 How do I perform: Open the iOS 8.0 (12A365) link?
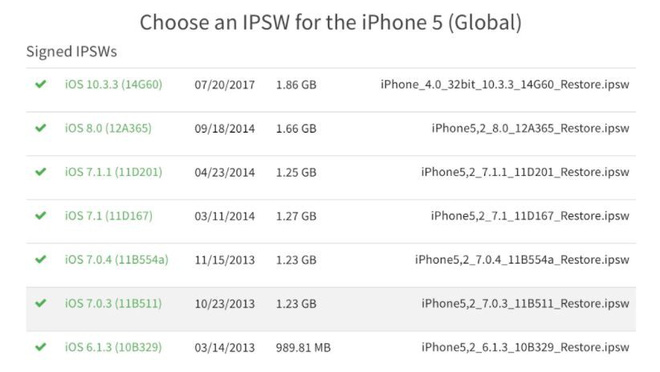(x=108, y=128)
